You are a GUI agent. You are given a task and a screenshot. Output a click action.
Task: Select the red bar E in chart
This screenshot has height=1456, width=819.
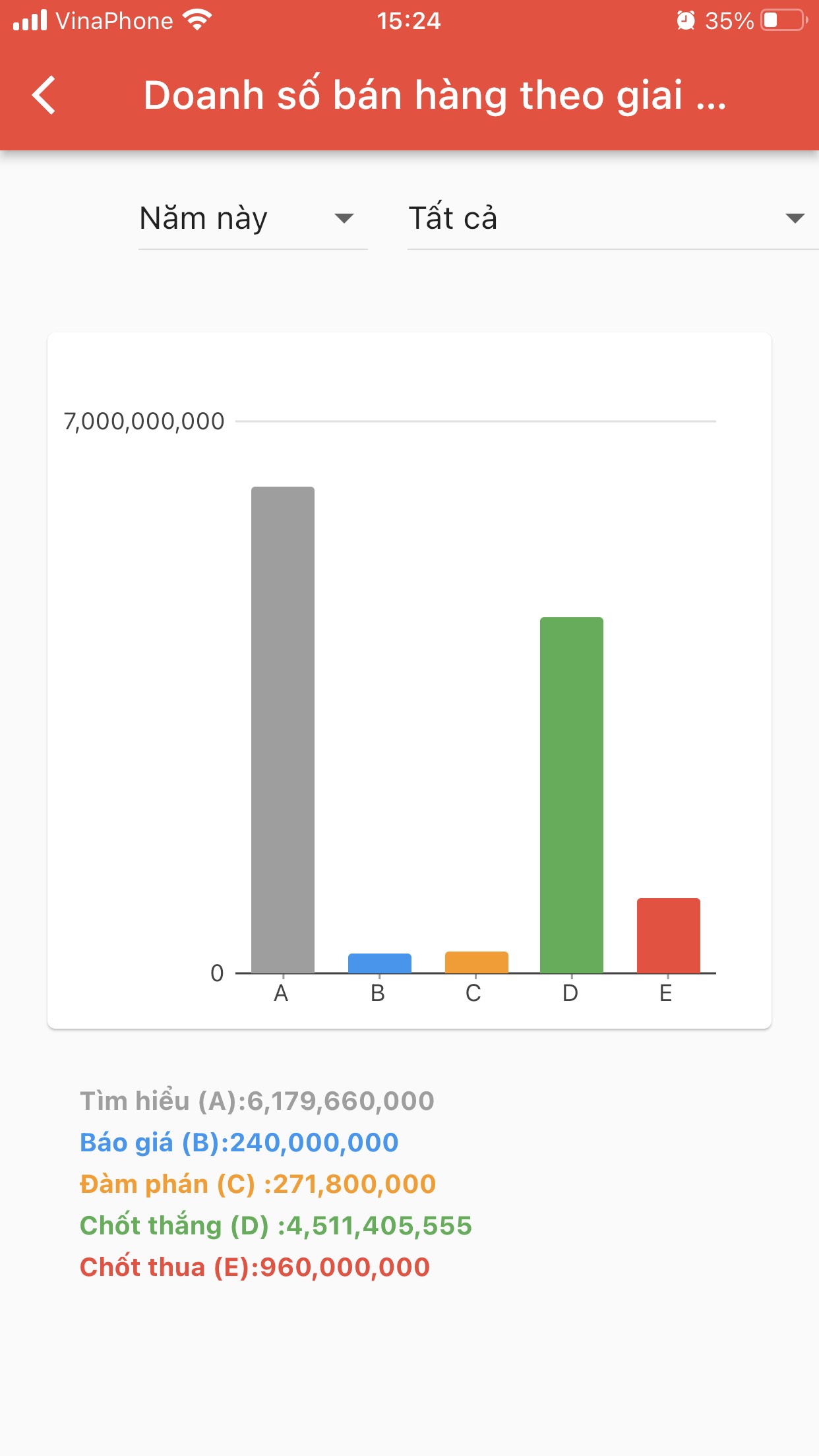(668, 935)
